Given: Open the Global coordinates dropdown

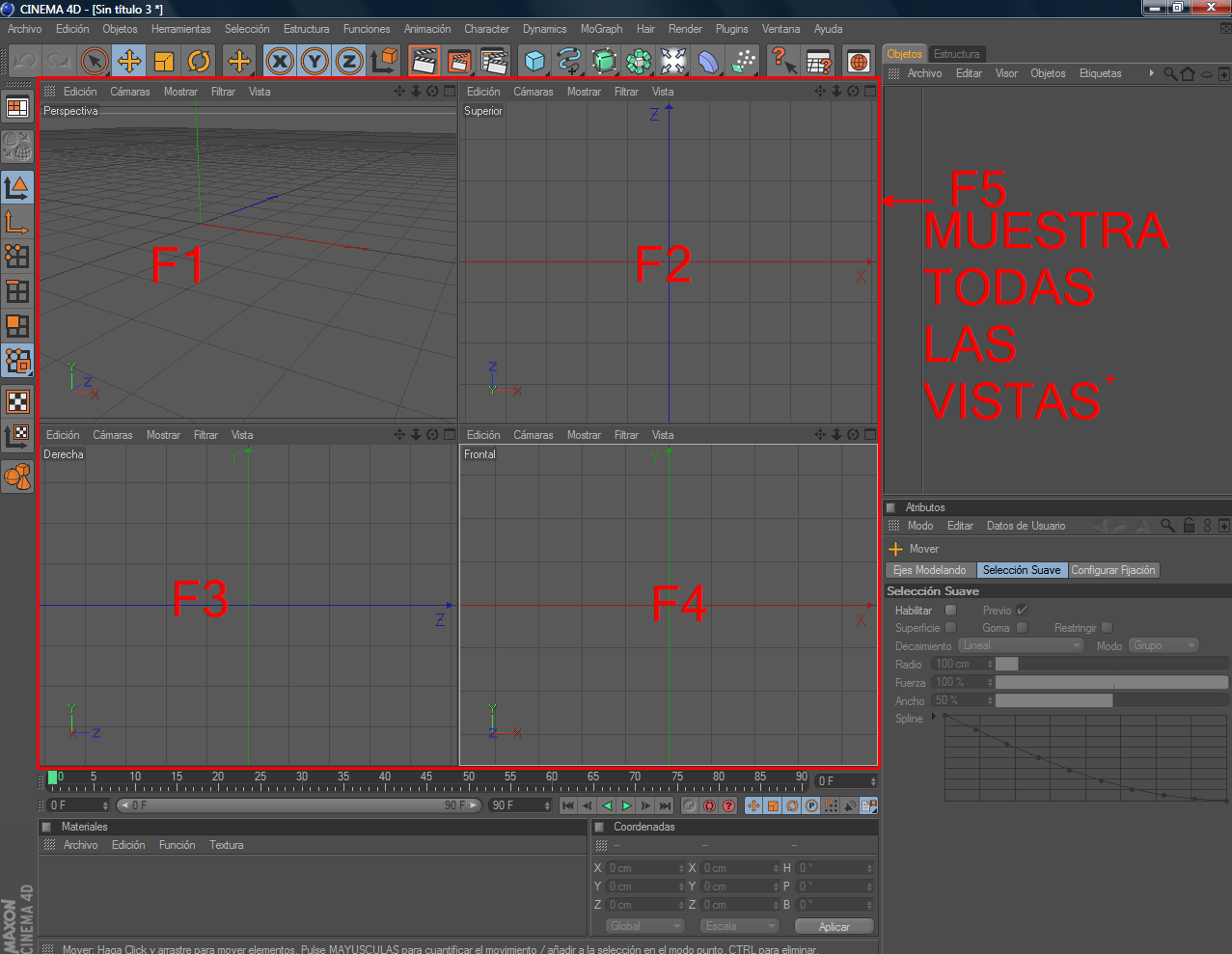Looking at the screenshot, I should [644, 925].
